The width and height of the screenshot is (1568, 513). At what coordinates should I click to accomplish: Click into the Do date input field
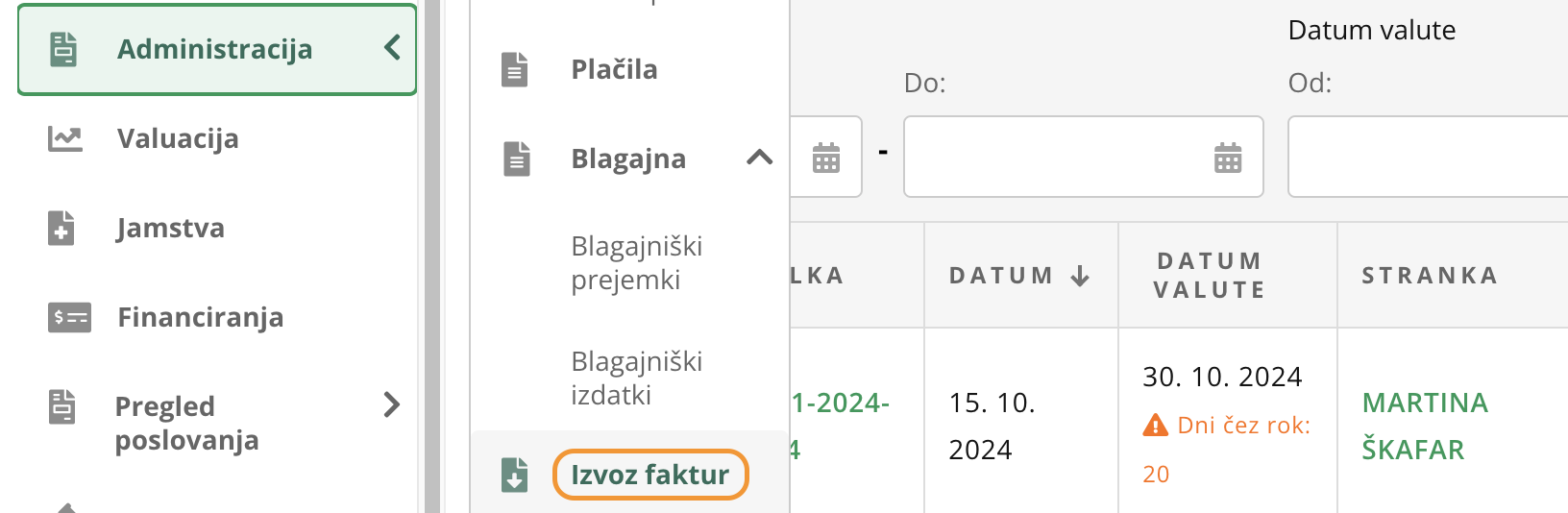[x=1084, y=157]
